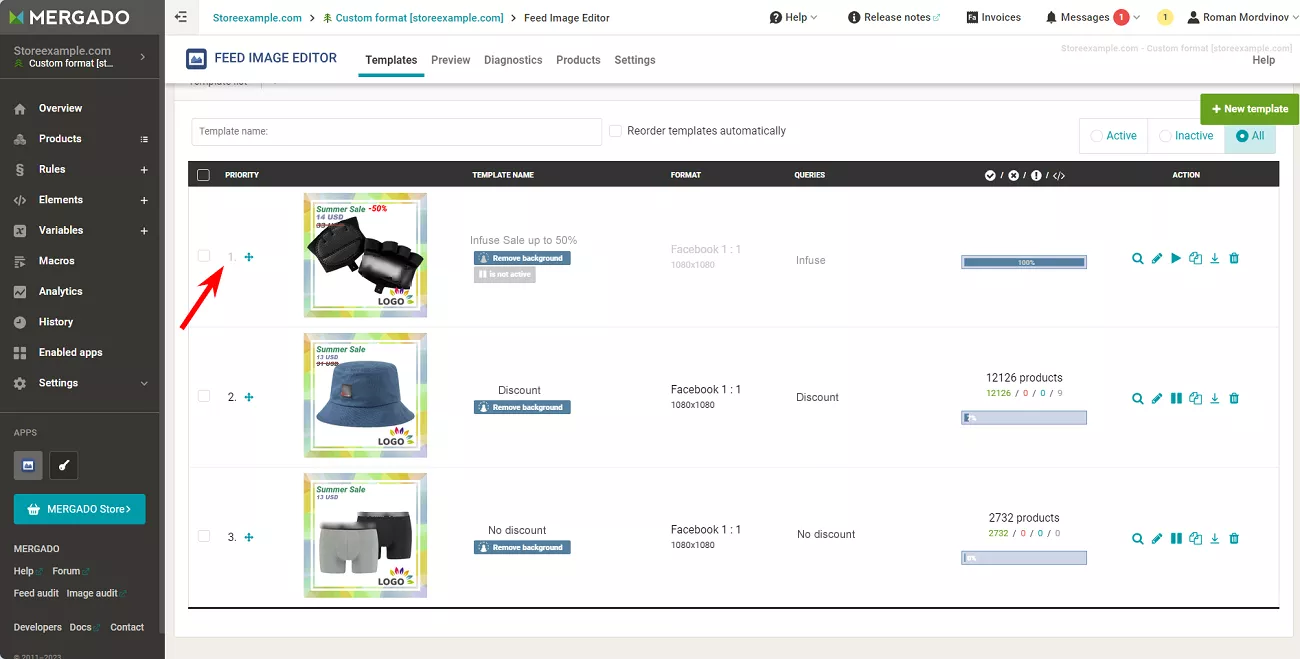Open the Invoices link
Image resolution: width=1300 pixels, height=659 pixels.
coord(994,17)
